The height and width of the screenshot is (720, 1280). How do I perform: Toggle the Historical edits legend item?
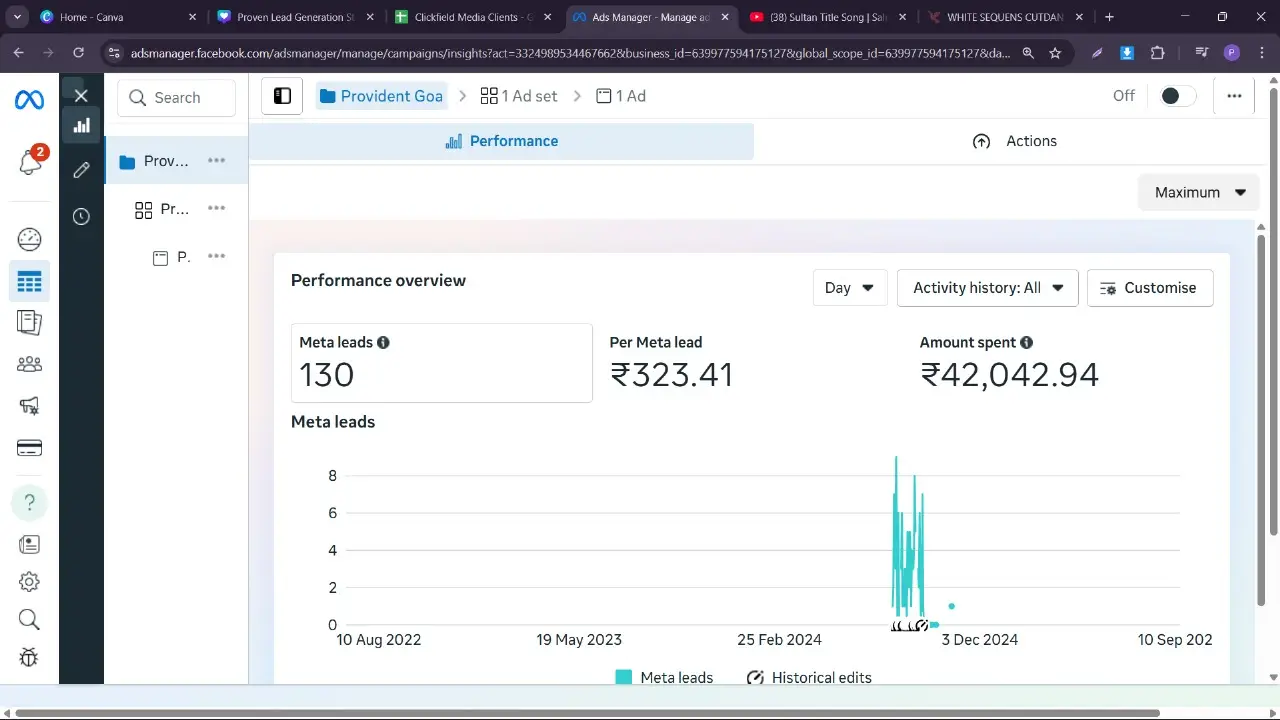click(x=809, y=677)
